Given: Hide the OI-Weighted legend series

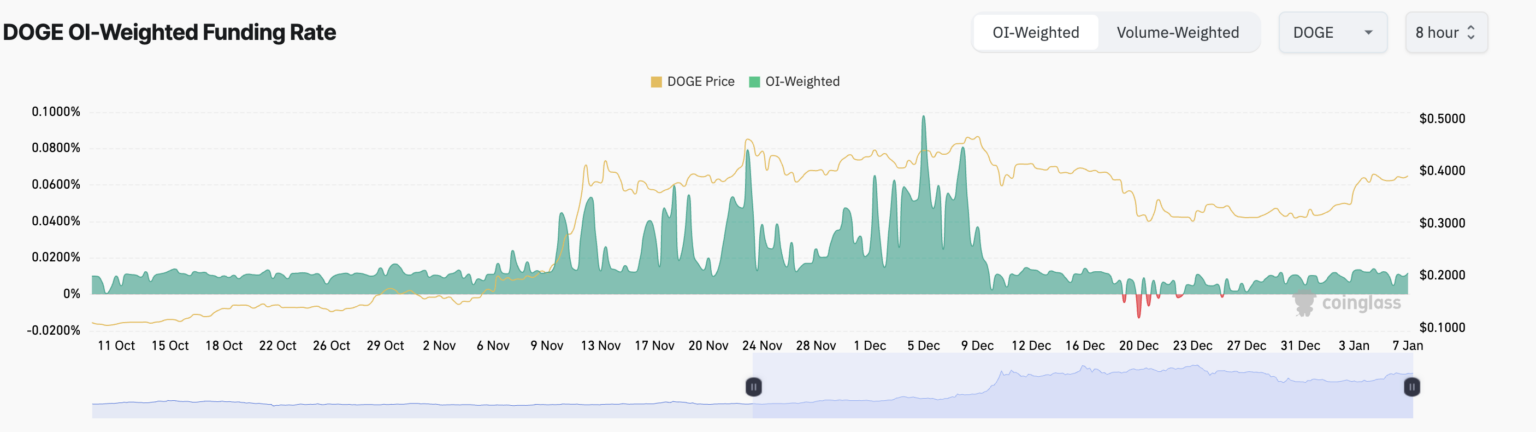Looking at the screenshot, I should [802, 81].
